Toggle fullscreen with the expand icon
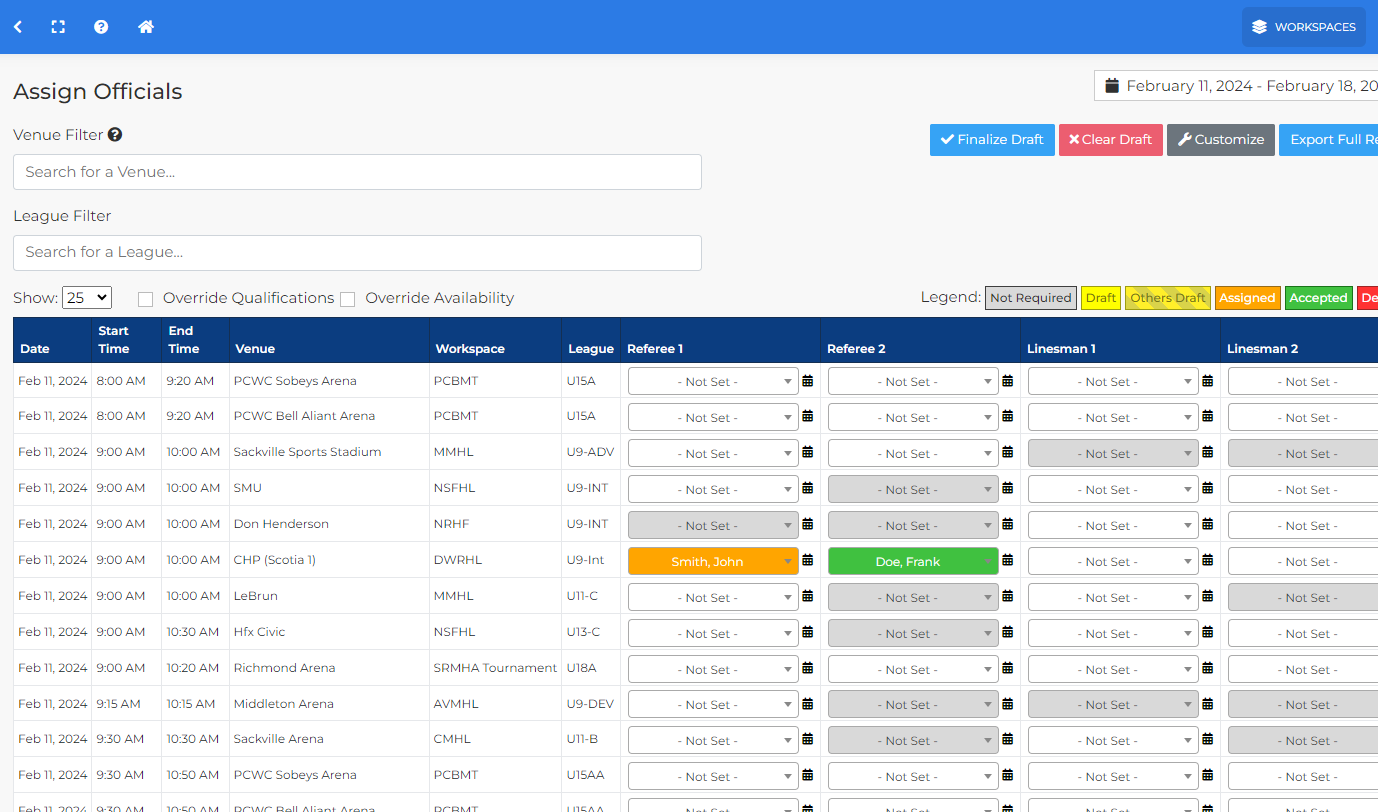Screen dimensions: 1378x812 58,27
